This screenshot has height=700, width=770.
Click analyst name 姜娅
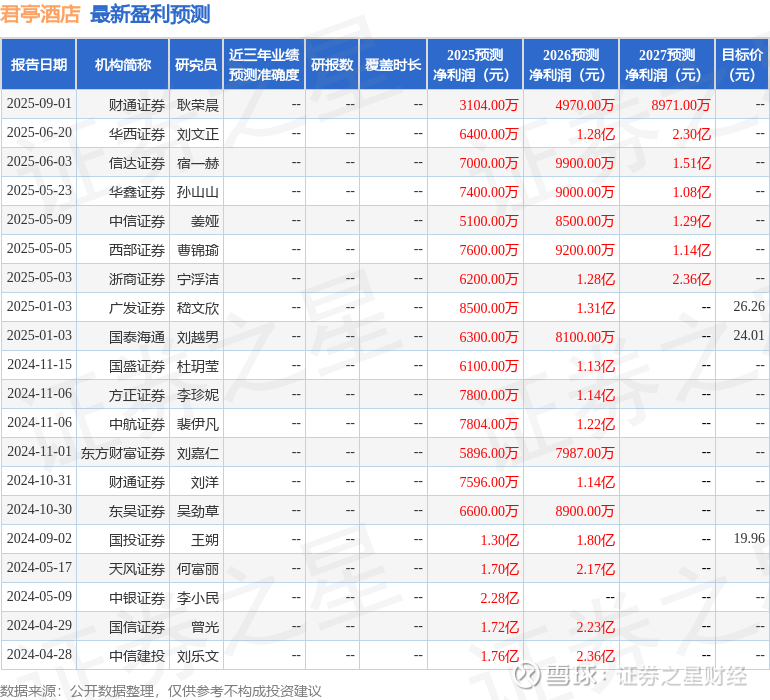[205, 221]
